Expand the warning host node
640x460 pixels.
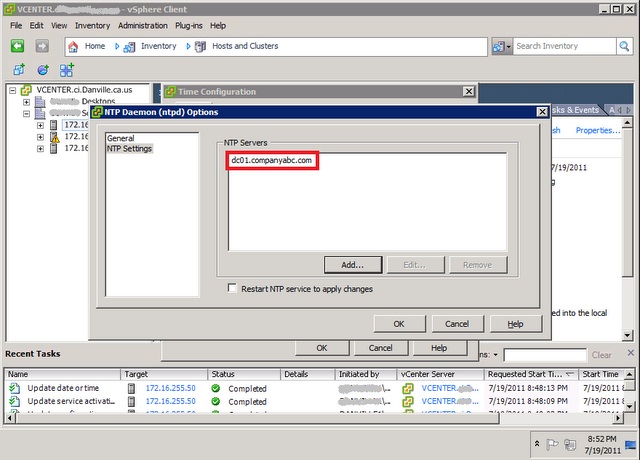click(x=40, y=137)
